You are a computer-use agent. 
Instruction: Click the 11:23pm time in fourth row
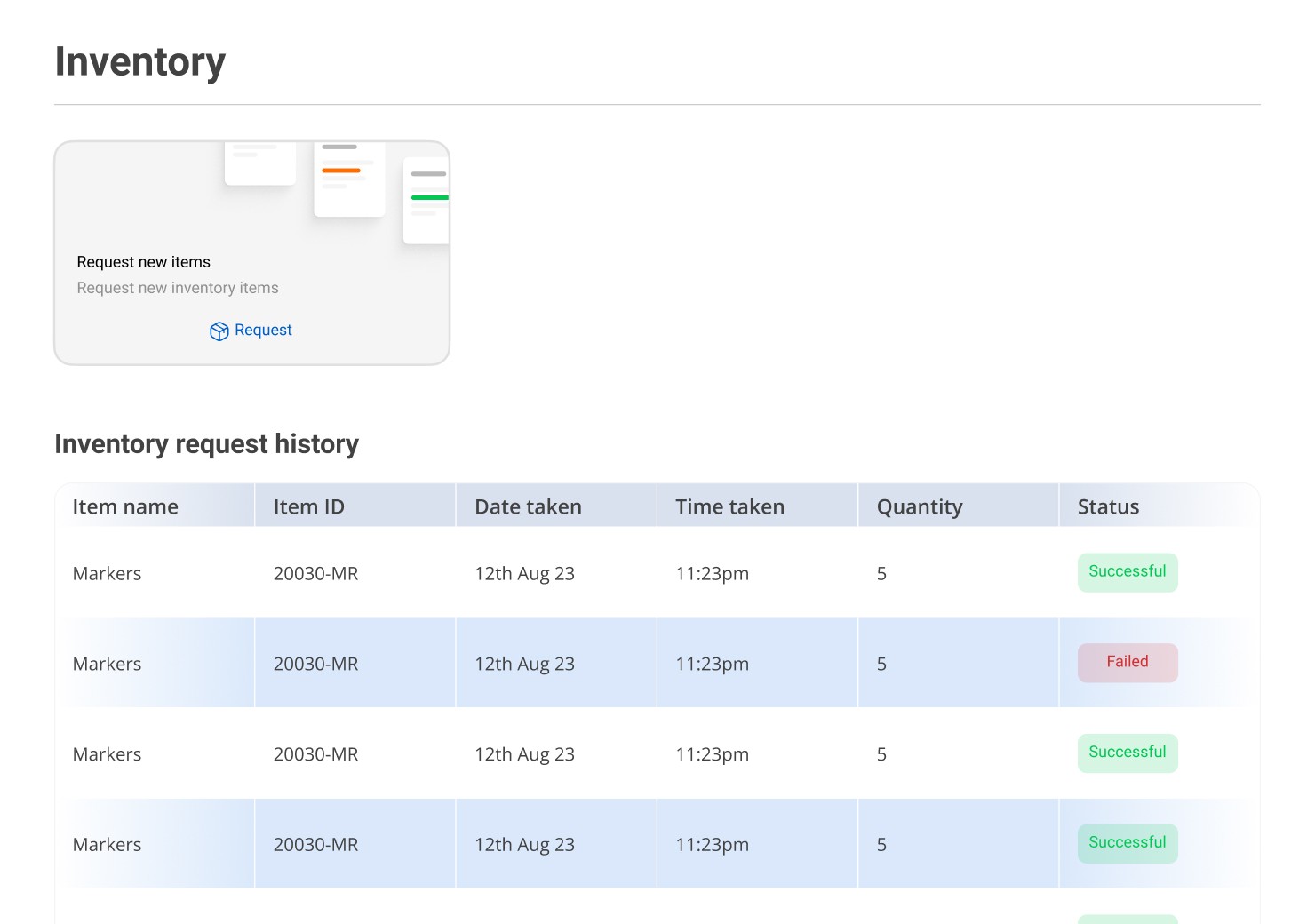coord(712,845)
